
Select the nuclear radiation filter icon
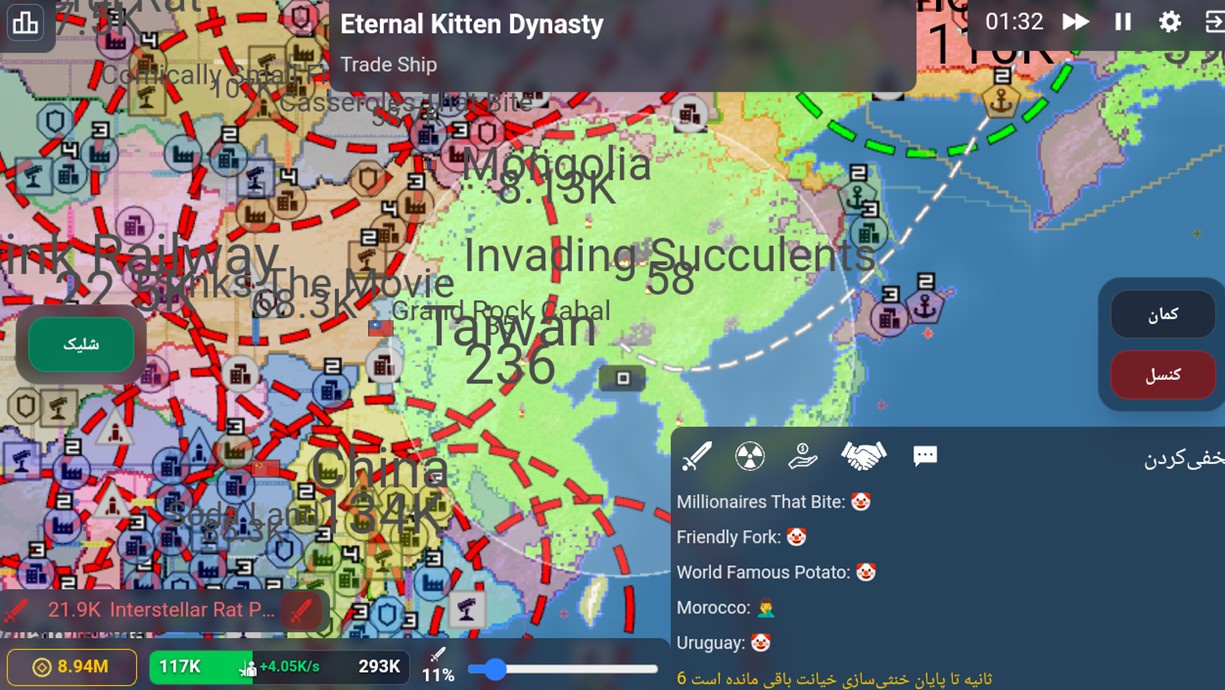750,456
